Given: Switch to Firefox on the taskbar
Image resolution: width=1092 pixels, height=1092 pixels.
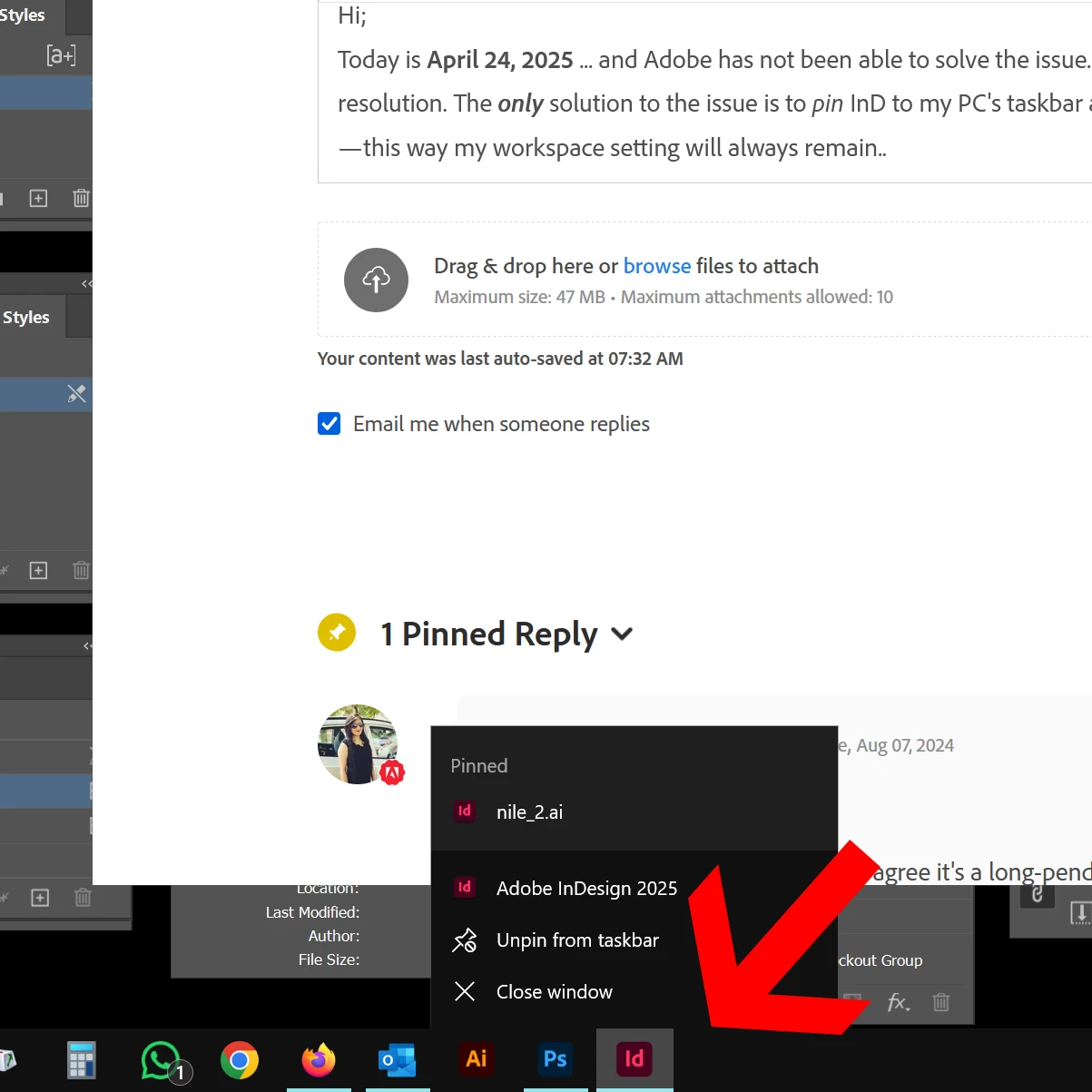Looking at the screenshot, I should click(319, 1059).
